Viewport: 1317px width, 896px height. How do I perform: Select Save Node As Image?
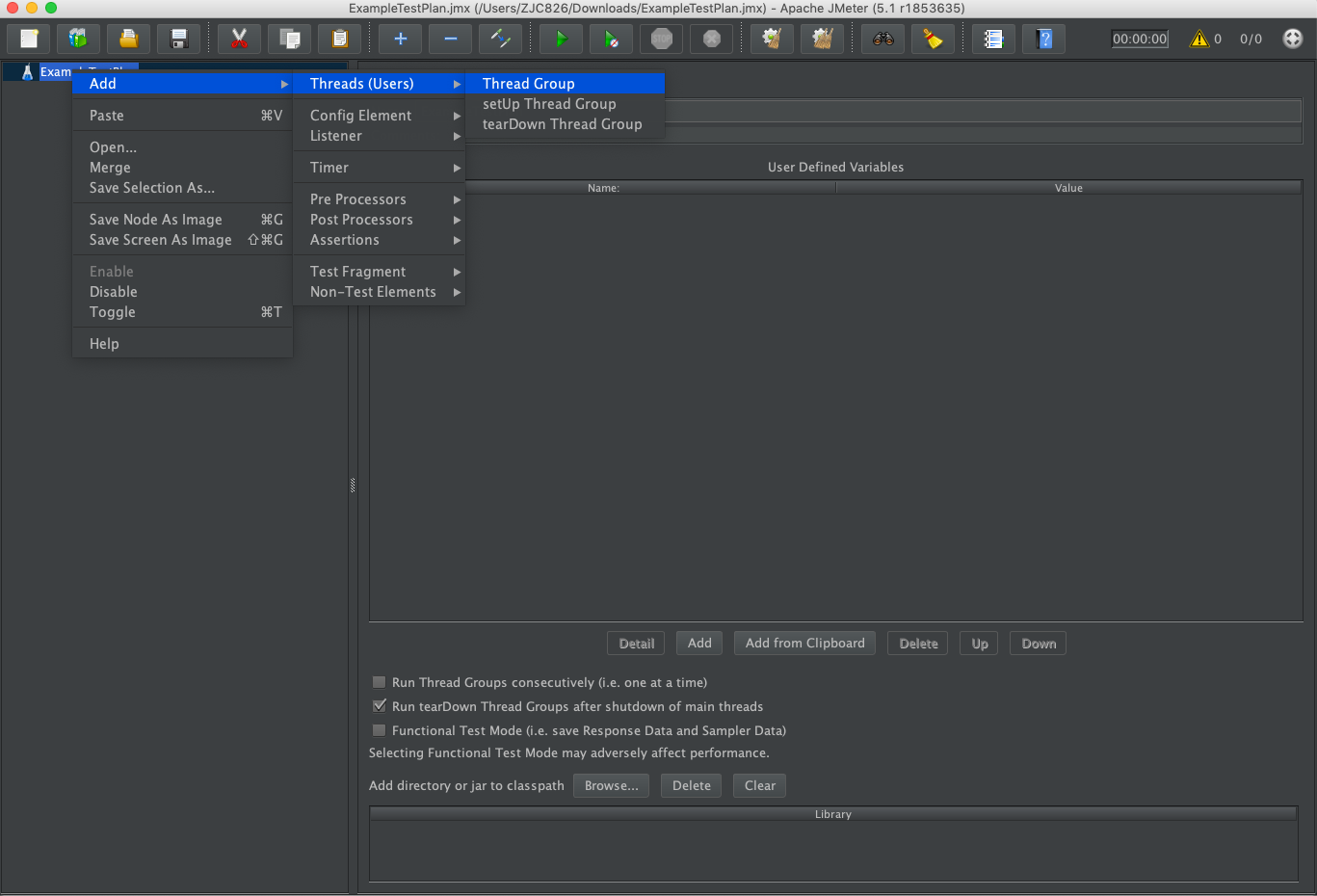(x=182, y=220)
